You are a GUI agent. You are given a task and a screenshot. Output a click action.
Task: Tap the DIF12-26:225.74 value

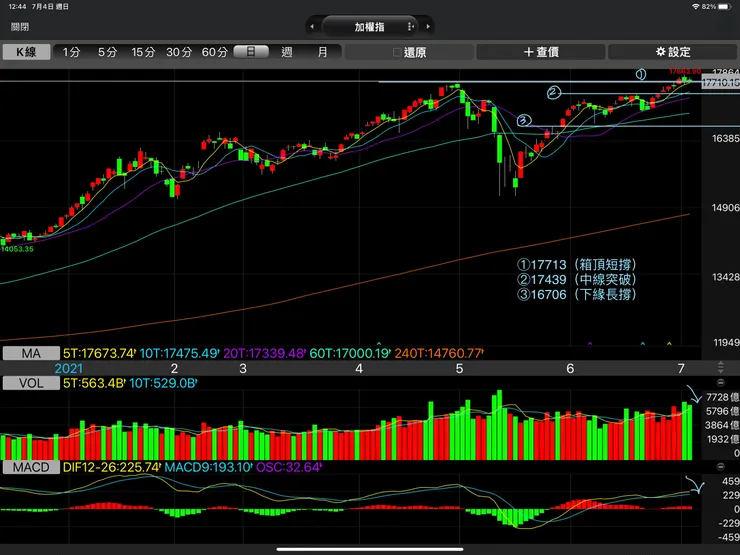pyautogui.click(x=112, y=467)
